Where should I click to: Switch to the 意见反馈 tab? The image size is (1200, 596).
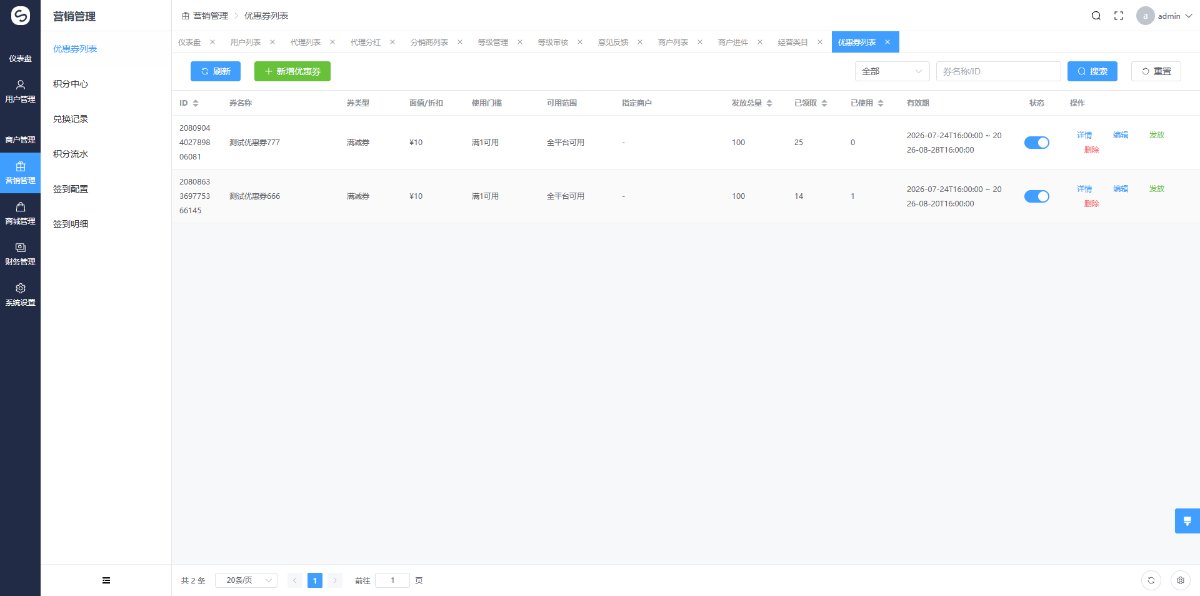click(x=613, y=42)
